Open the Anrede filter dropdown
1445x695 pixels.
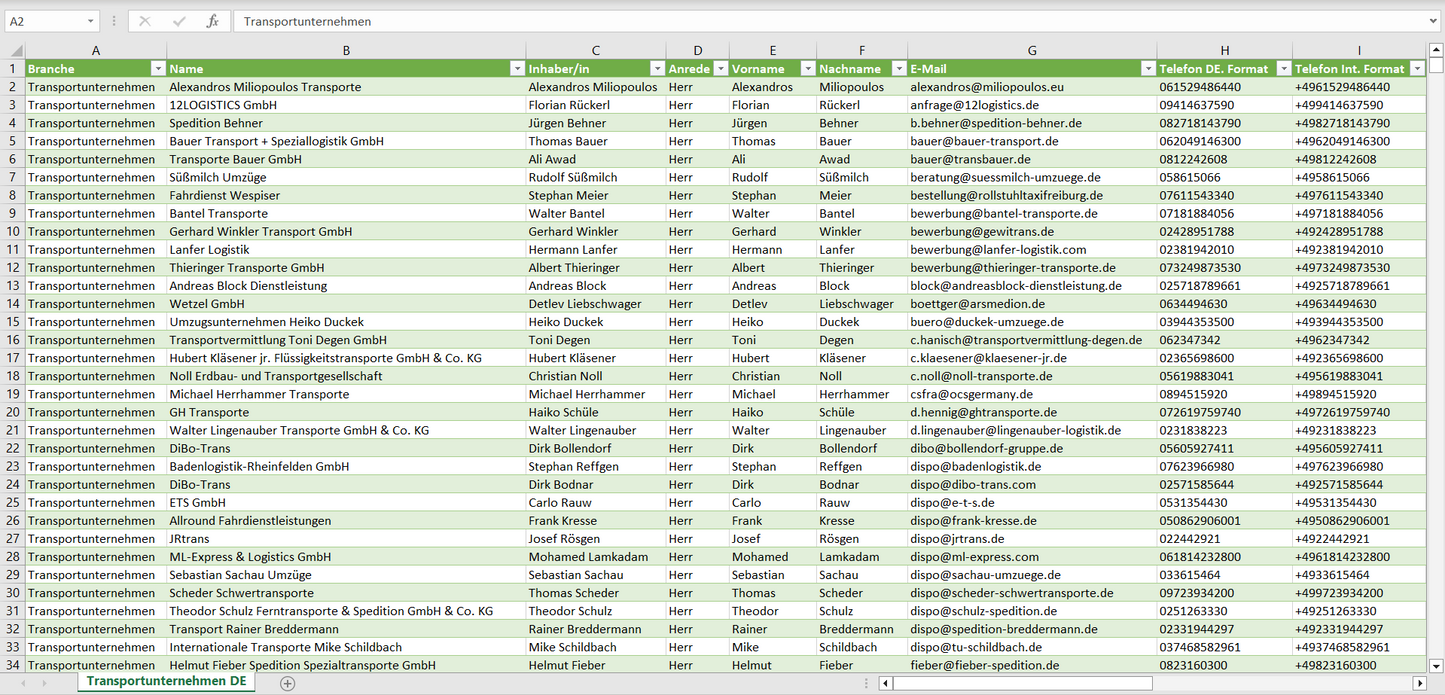coord(719,69)
